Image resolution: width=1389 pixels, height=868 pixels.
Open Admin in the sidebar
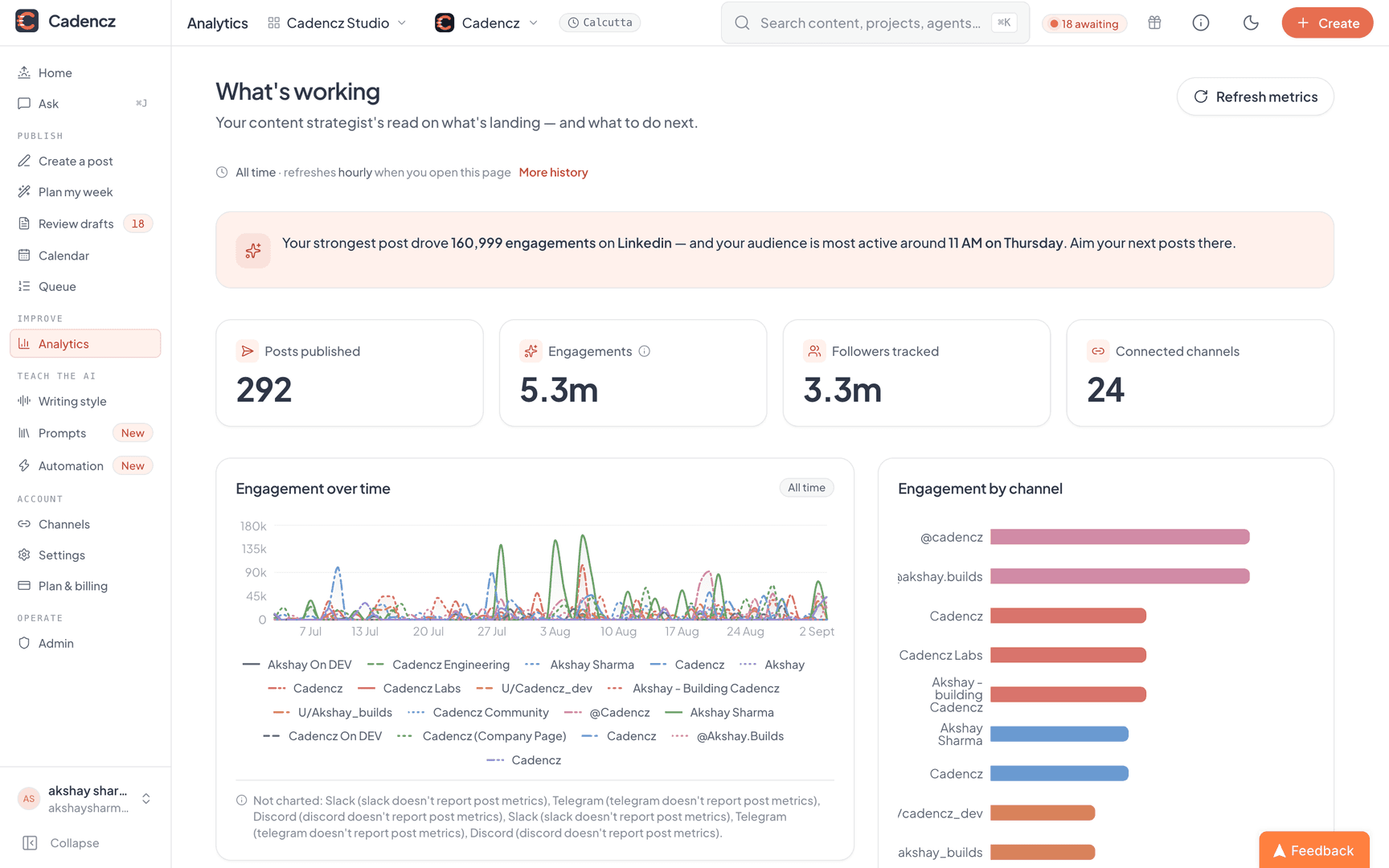coord(85,643)
